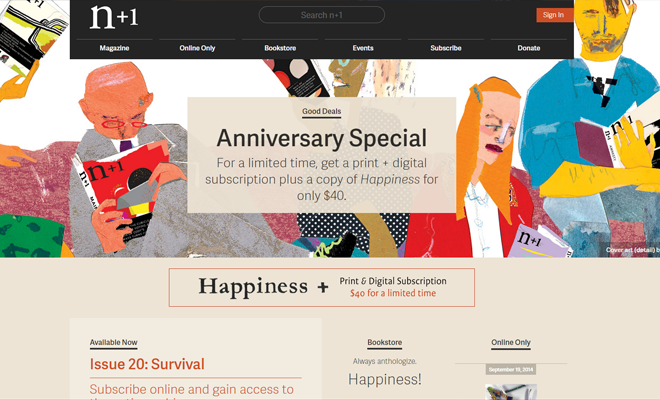Click the n+1 logo in header
The width and height of the screenshot is (660, 400).
point(114,17)
